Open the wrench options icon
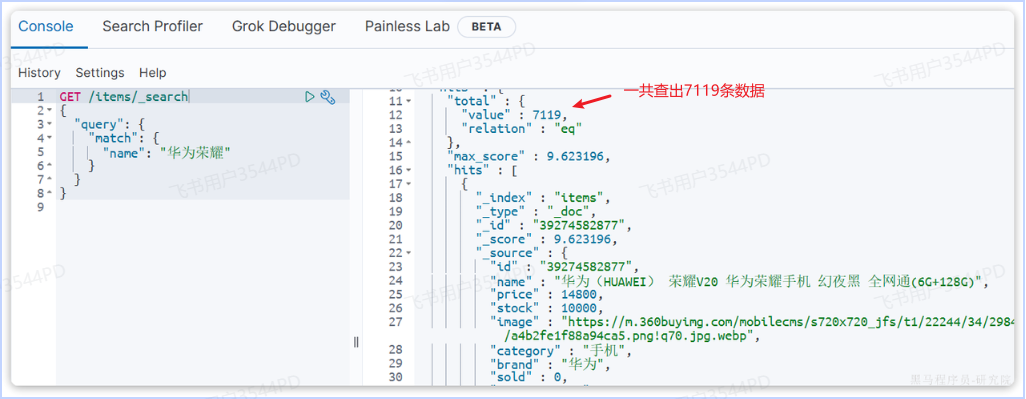The width and height of the screenshot is (1026, 399). 328,97
